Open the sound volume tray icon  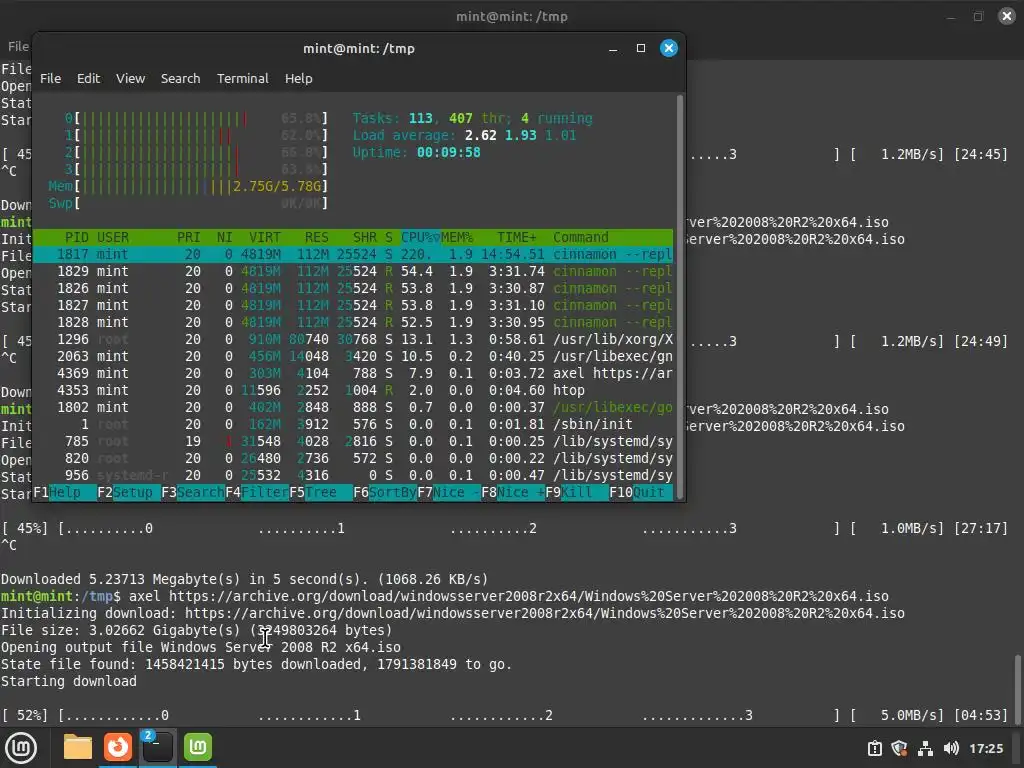click(951, 748)
